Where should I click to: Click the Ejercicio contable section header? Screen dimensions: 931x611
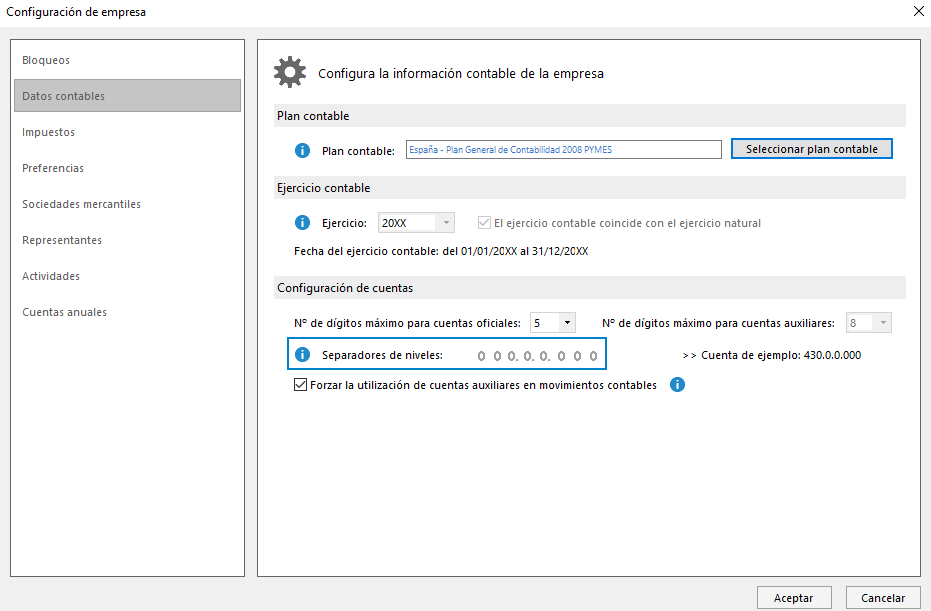click(x=590, y=188)
